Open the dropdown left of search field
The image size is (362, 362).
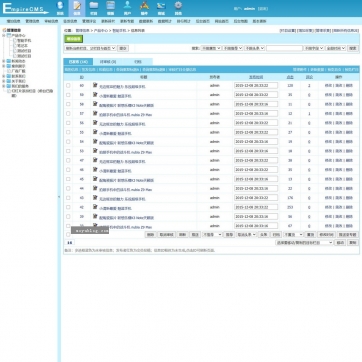coord(255,48)
